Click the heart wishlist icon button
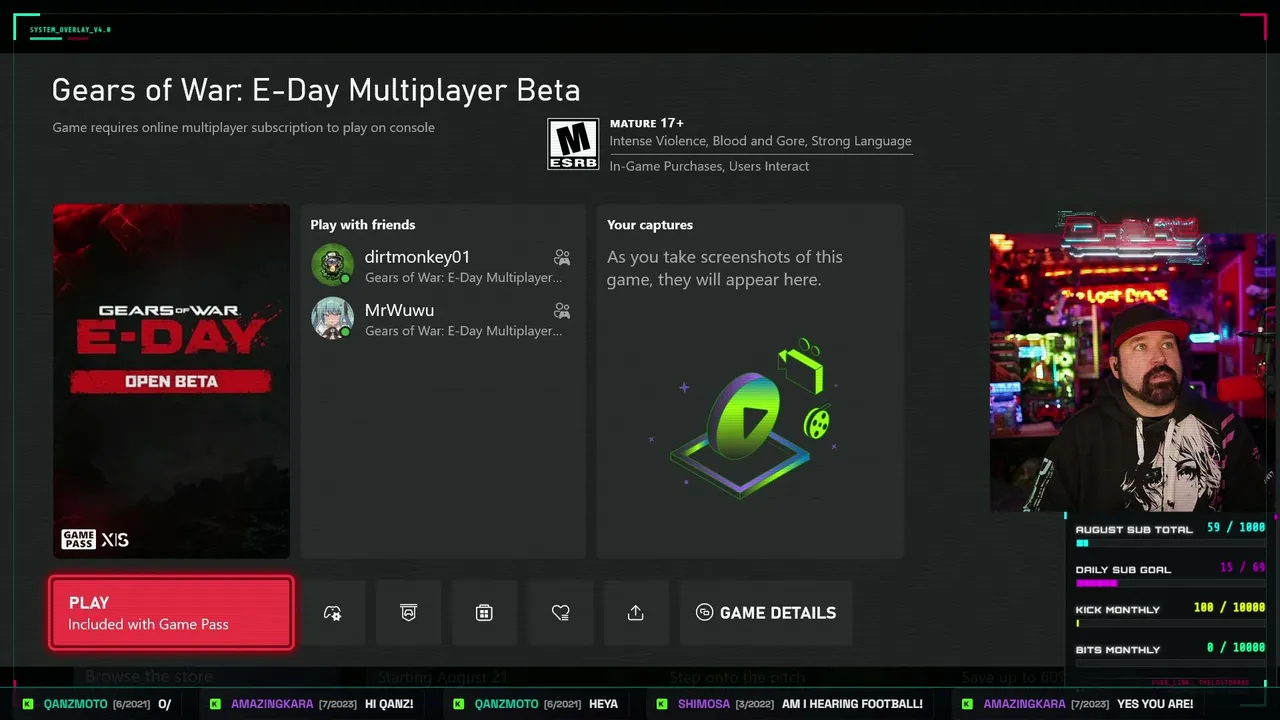This screenshot has width=1280, height=720. [x=560, y=613]
